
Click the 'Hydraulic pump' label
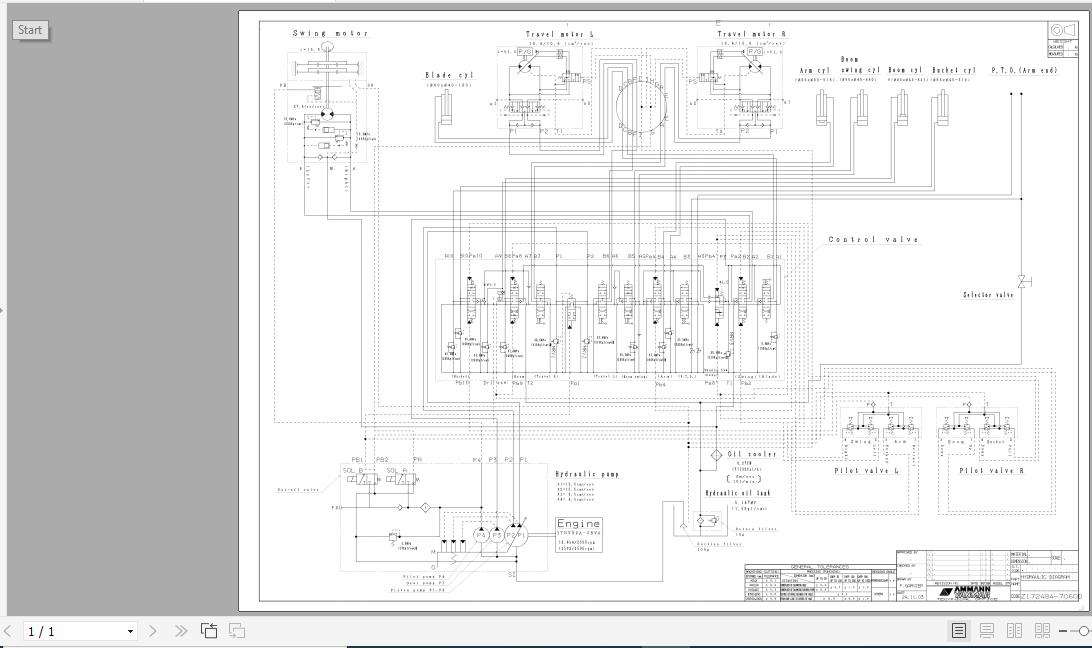(587, 475)
